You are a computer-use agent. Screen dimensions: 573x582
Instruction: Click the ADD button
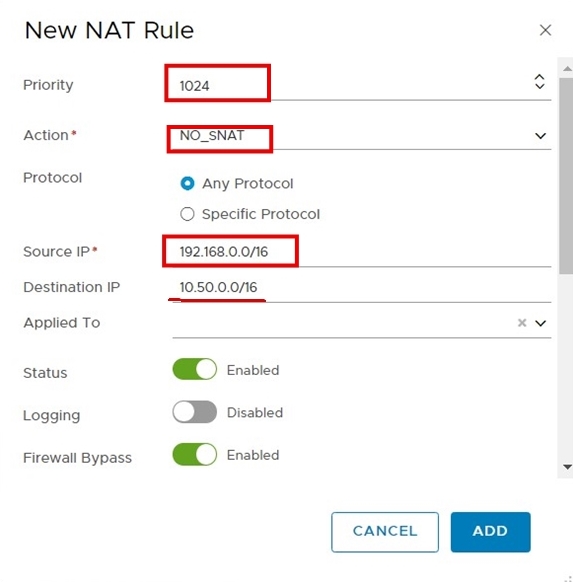click(x=490, y=532)
